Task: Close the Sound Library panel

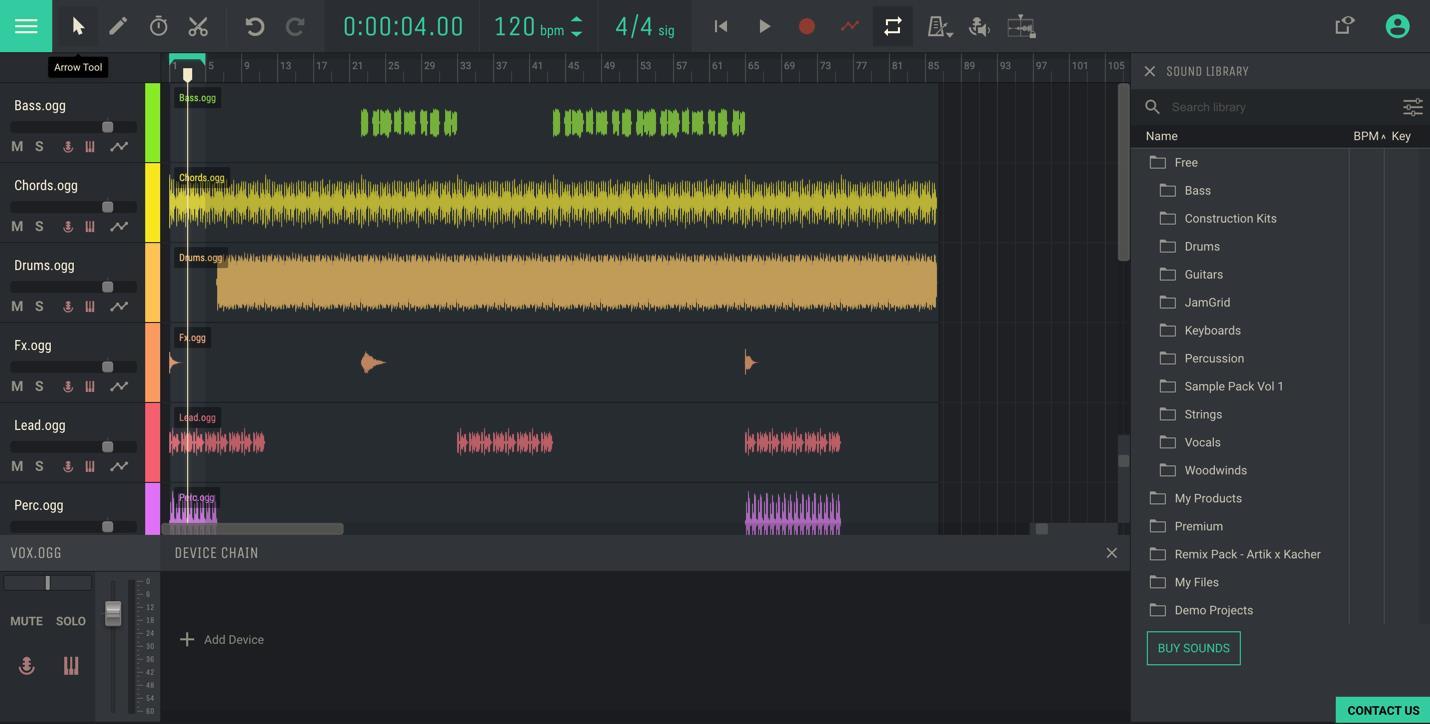Action: point(1149,71)
